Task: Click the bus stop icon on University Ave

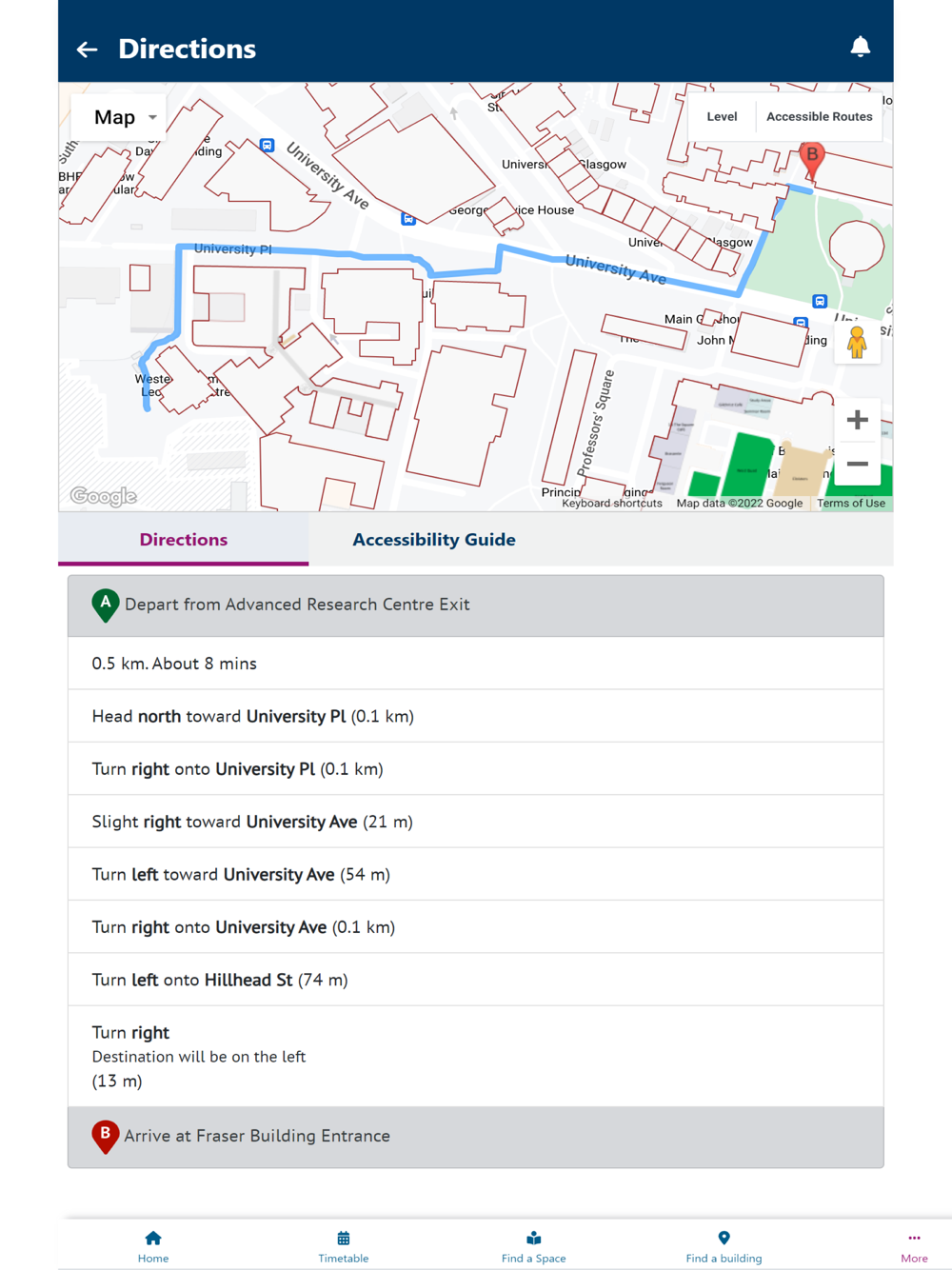Action: point(268,146)
